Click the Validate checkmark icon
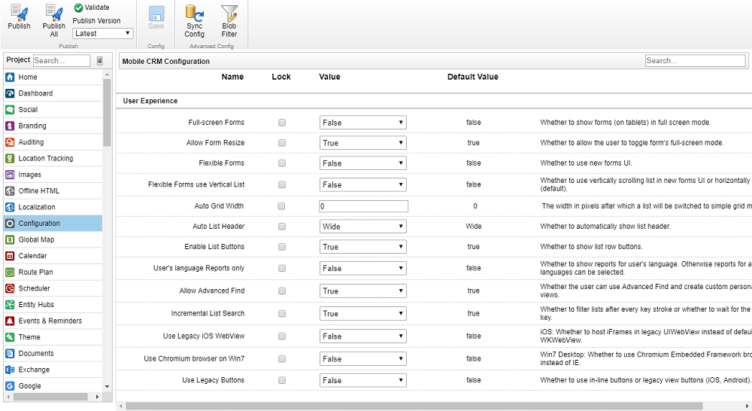752x411 pixels. click(79, 8)
